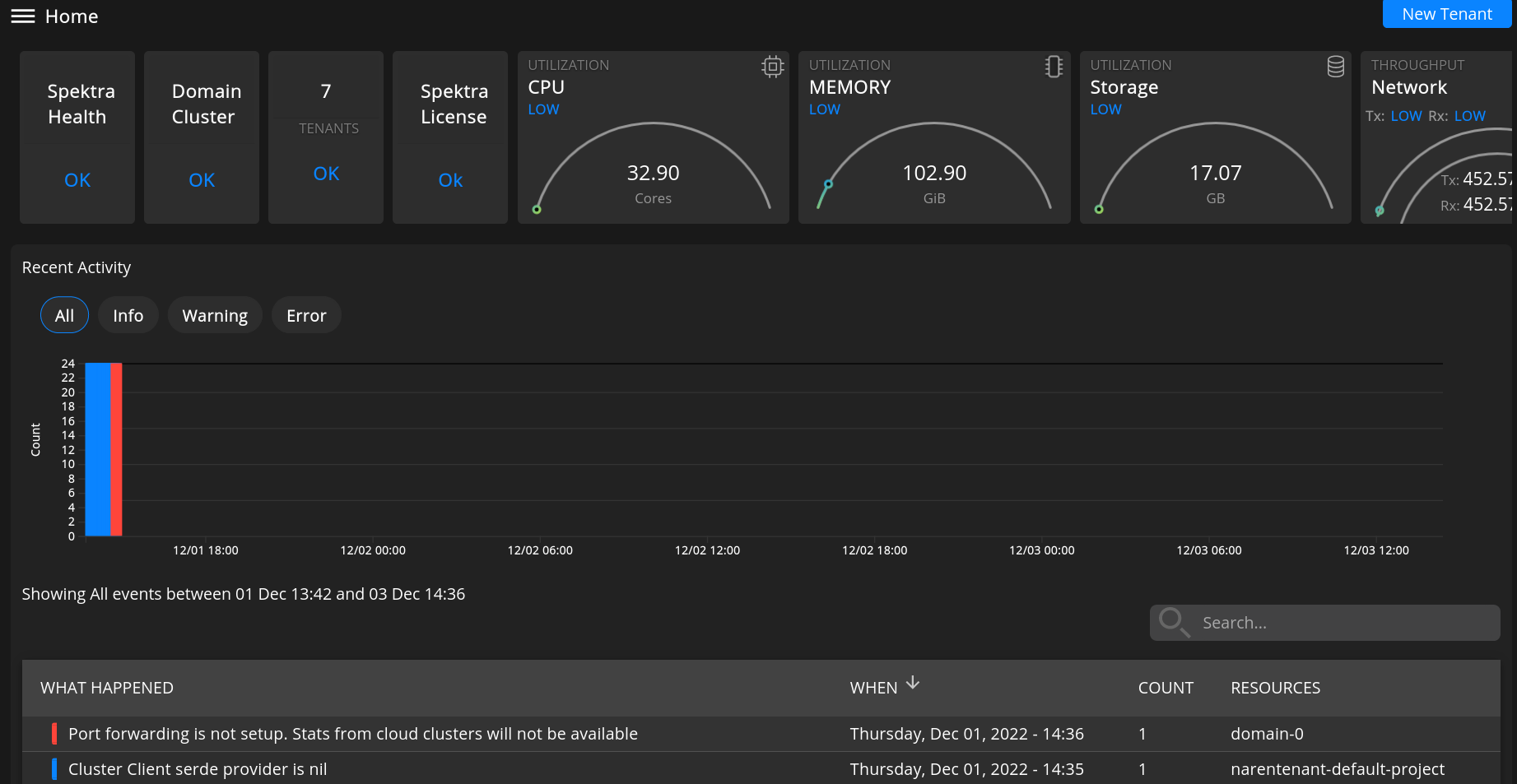Click the LOW status under Storage
1517x784 pixels.
click(x=1105, y=109)
